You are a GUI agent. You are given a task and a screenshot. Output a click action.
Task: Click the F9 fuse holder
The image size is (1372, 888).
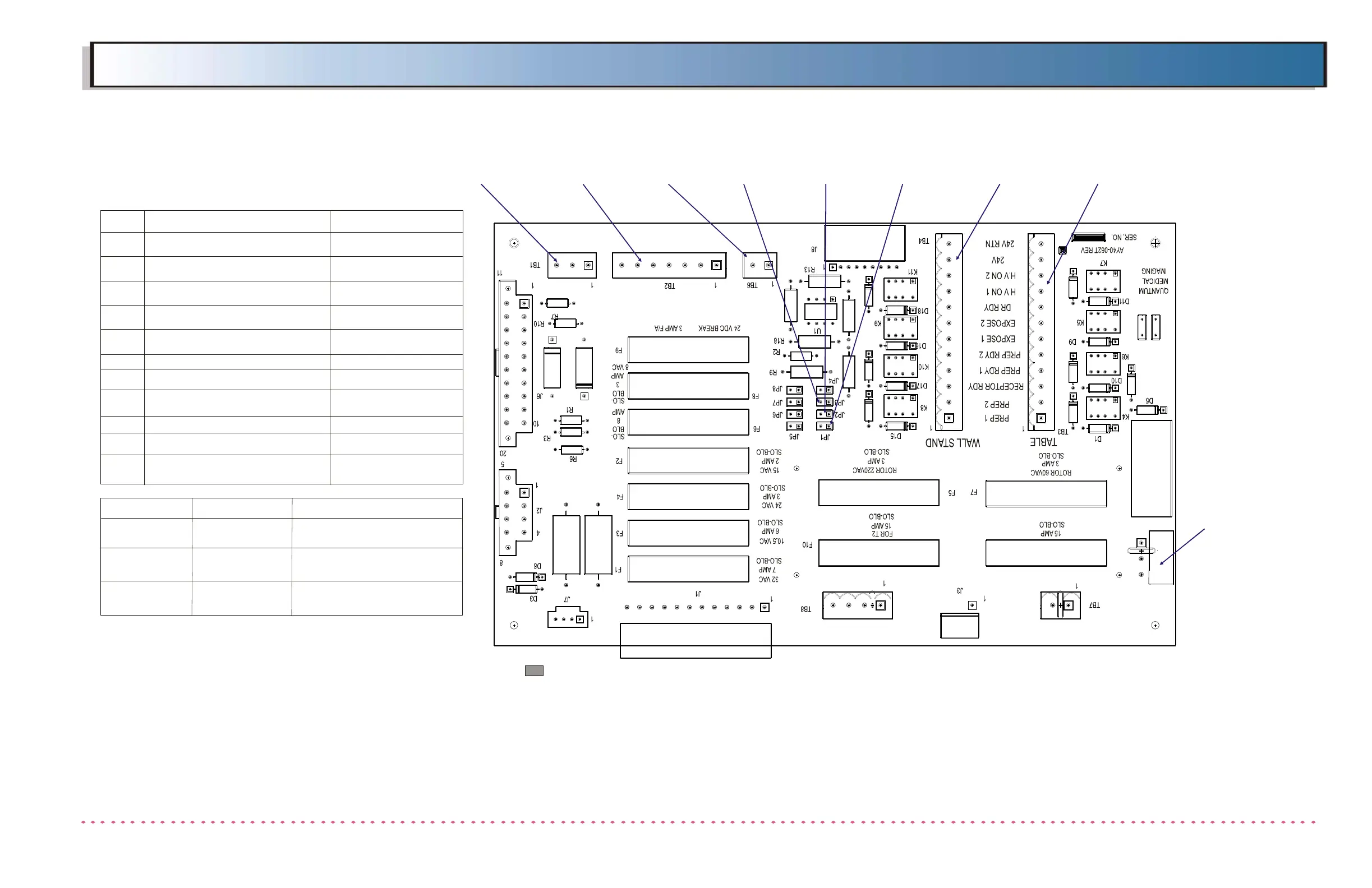[x=688, y=350]
